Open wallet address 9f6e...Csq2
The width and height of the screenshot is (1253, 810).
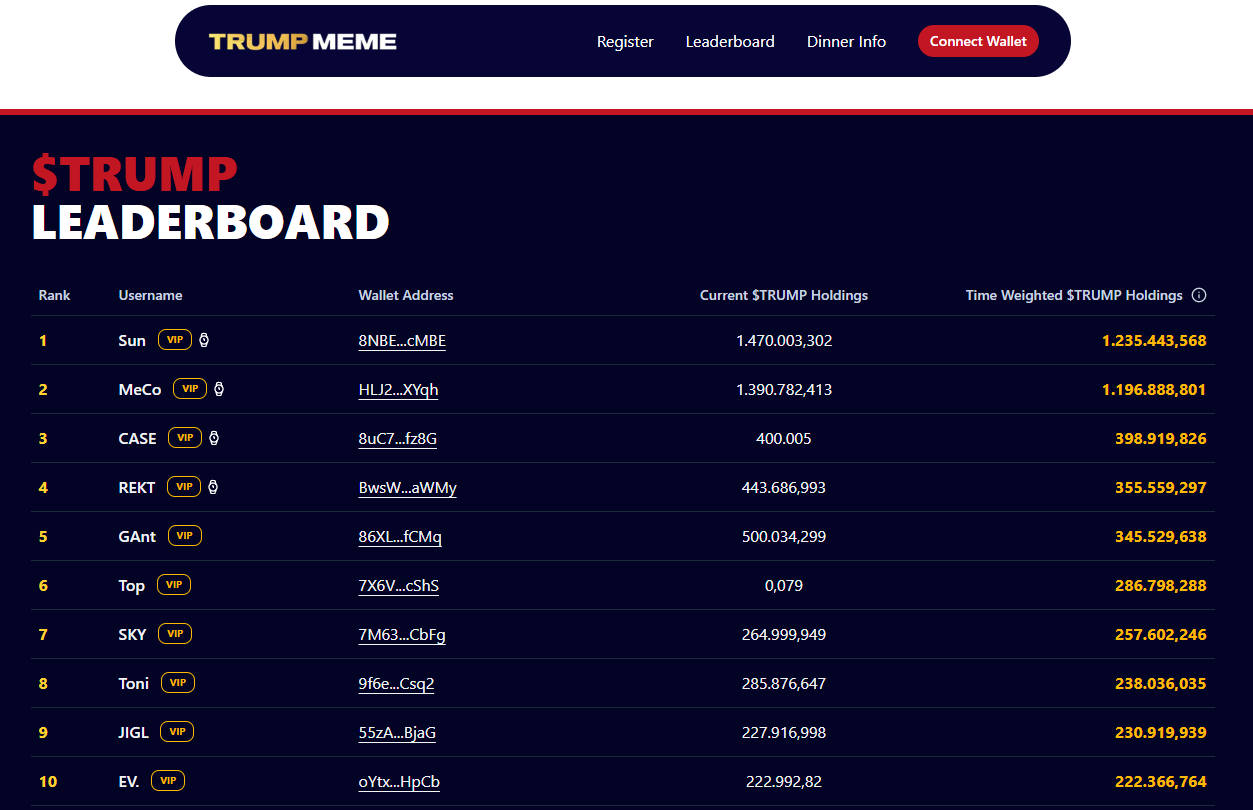point(396,684)
